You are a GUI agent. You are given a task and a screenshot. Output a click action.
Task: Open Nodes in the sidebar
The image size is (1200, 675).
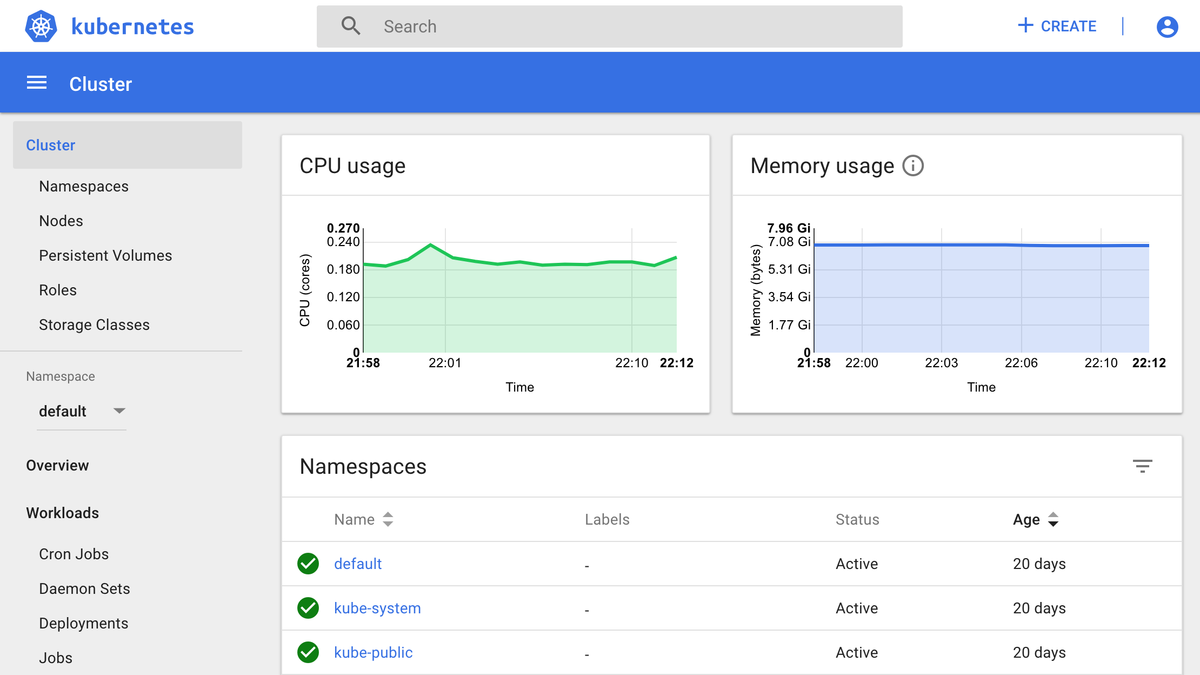click(x=61, y=221)
